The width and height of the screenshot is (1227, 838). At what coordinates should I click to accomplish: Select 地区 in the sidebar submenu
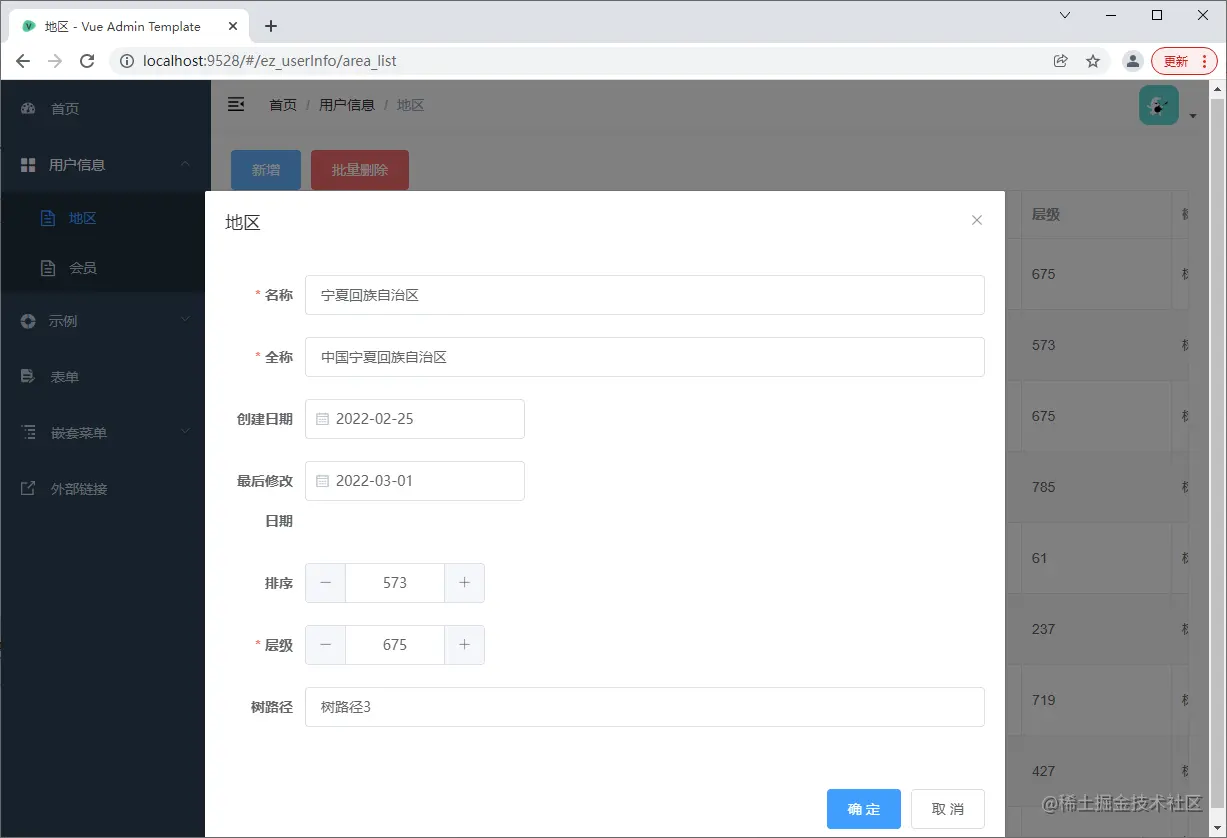tap(105, 218)
